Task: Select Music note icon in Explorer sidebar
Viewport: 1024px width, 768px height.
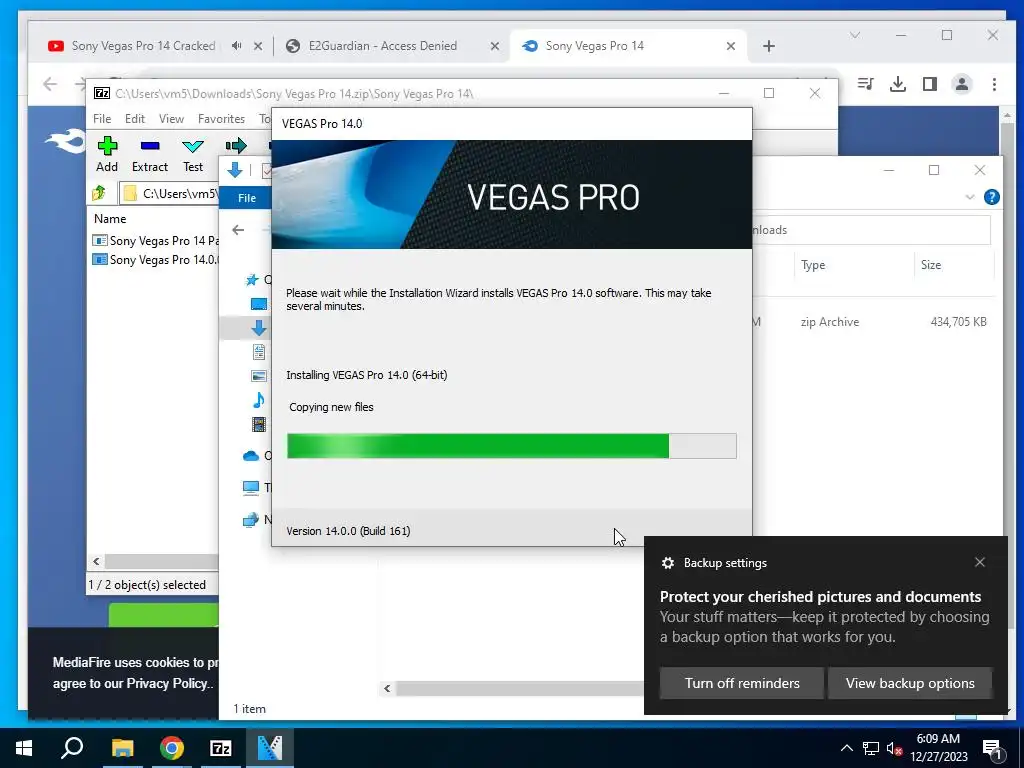Action: point(259,400)
